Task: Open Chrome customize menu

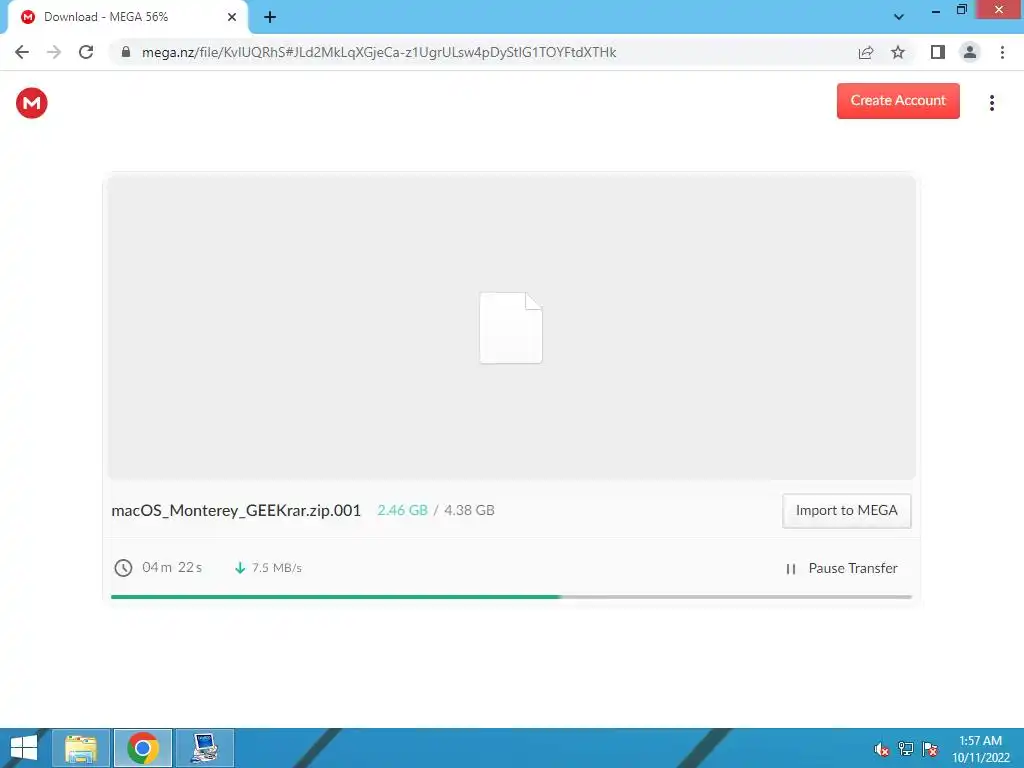Action: tap(1002, 52)
